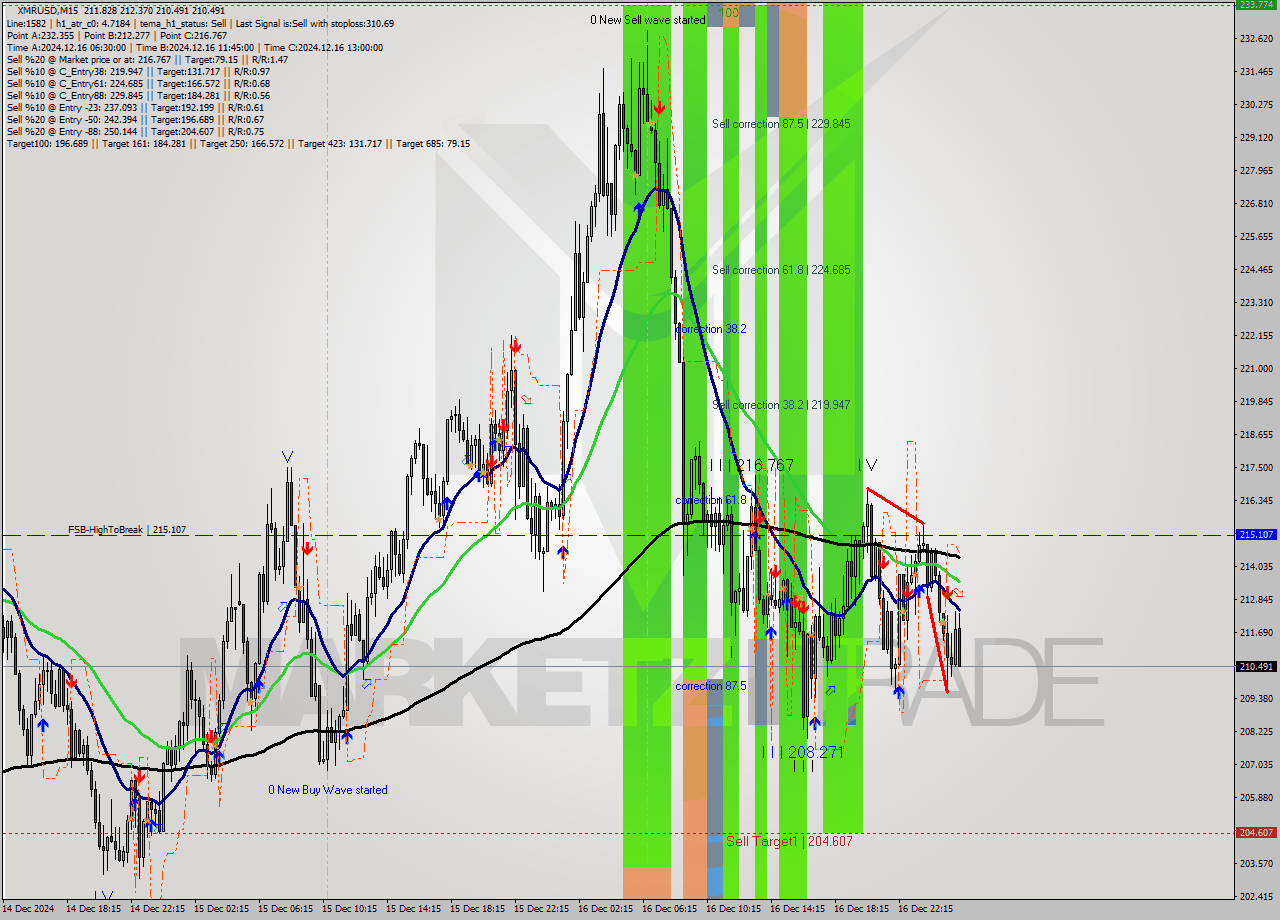The image size is (1280, 920).
Task: Click the 221.000 price axis label
Action: [1256, 369]
